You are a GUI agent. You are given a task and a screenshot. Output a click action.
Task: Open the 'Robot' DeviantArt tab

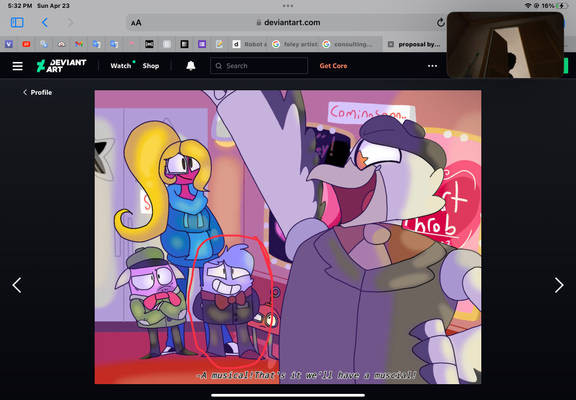(250, 44)
